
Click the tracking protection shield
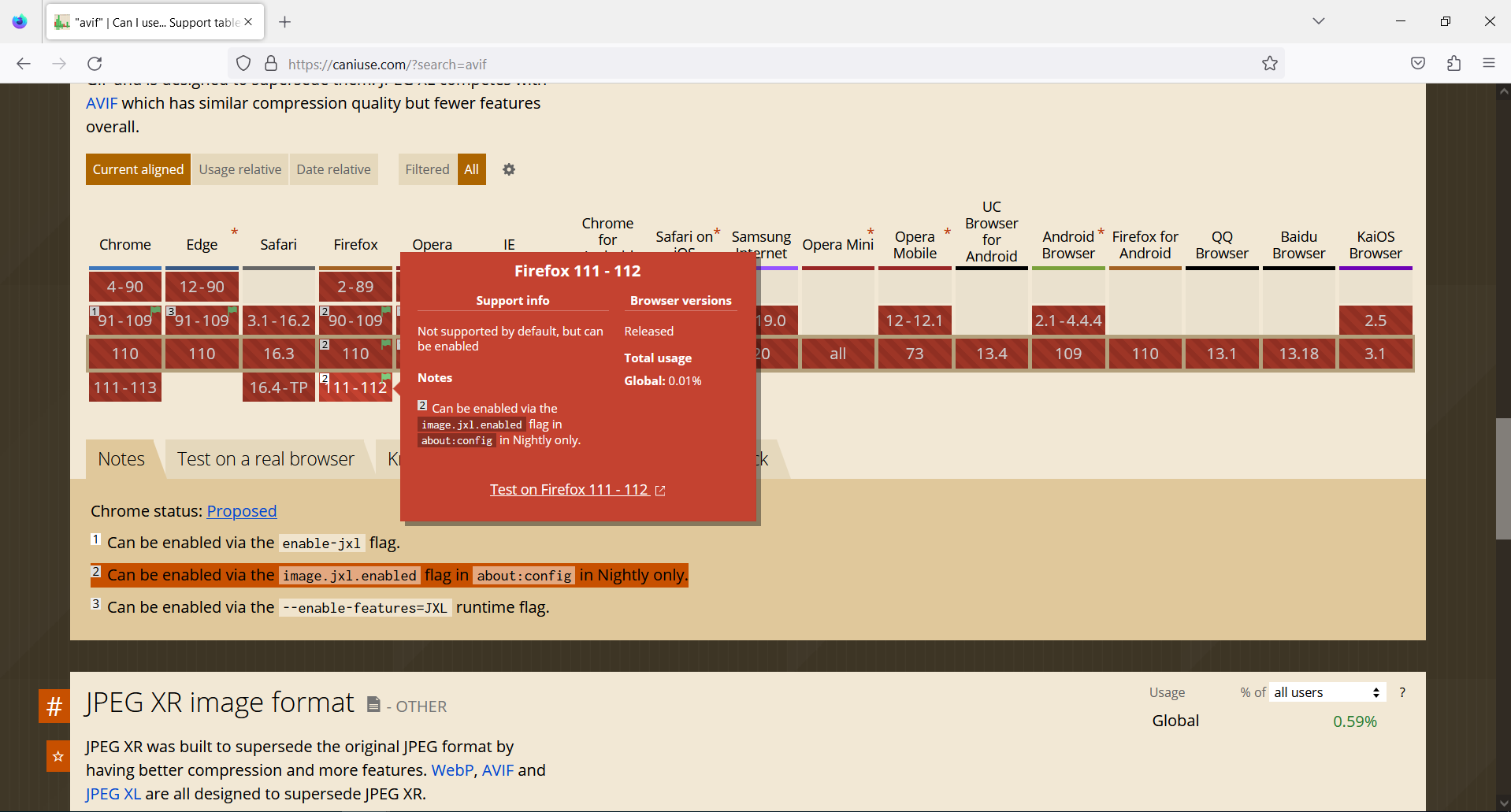pyautogui.click(x=243, y=63)
